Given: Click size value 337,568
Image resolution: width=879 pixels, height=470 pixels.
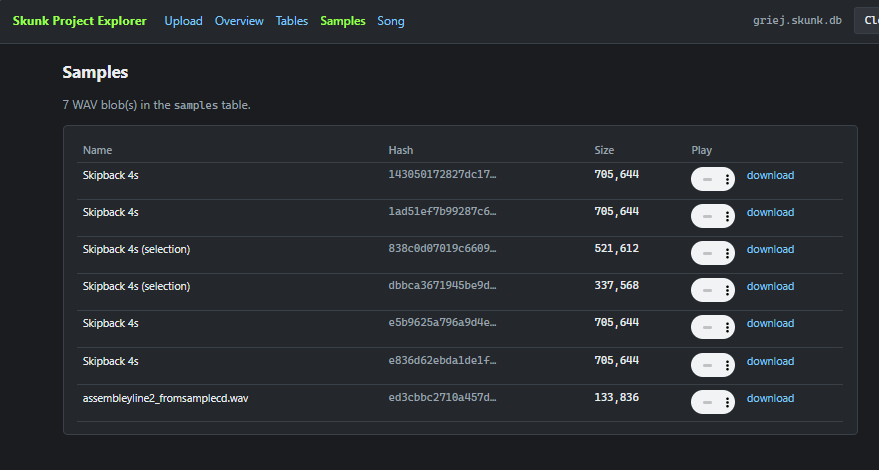Looking at the screenshot, I should pyautogui.click(x=617, y=285).
